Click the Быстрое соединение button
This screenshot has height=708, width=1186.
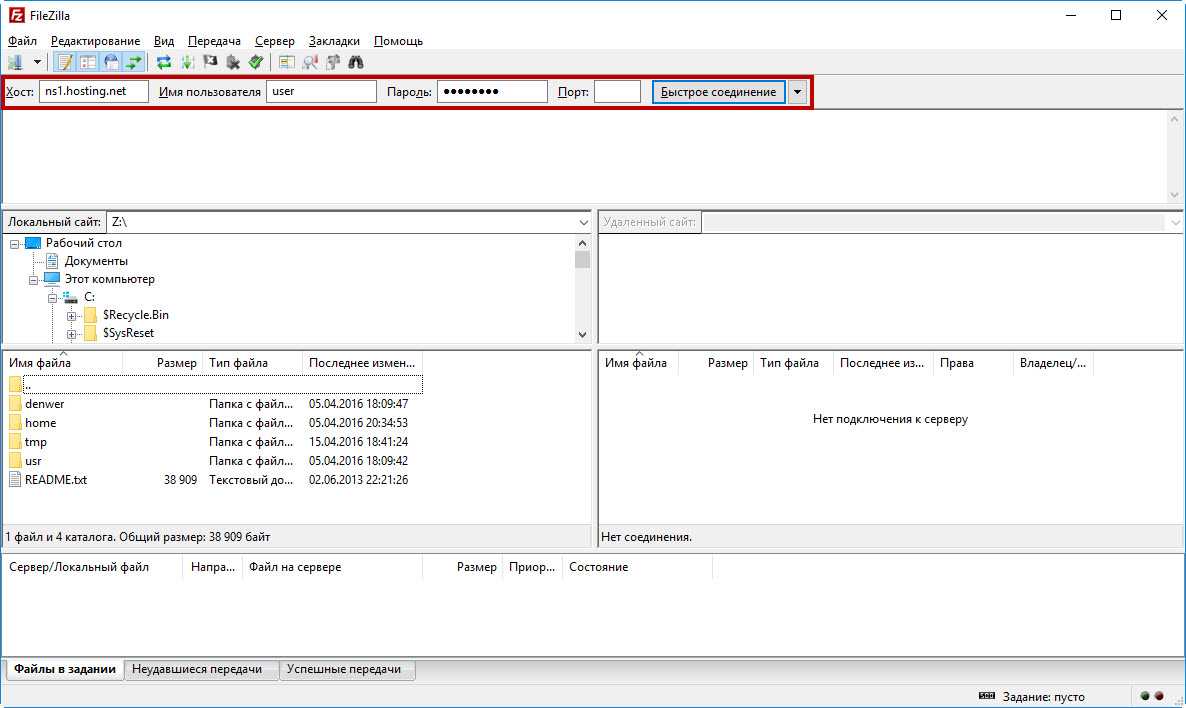pos(718,92)
